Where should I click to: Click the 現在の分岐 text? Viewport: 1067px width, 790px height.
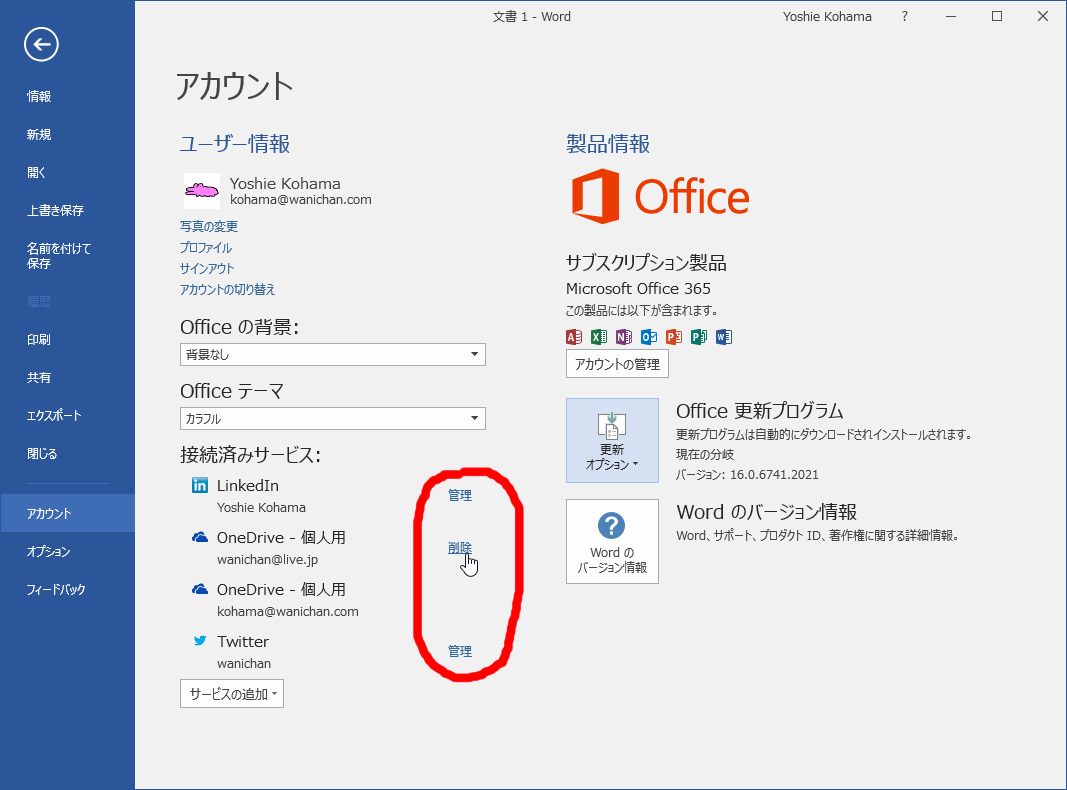tap(705, 455)
